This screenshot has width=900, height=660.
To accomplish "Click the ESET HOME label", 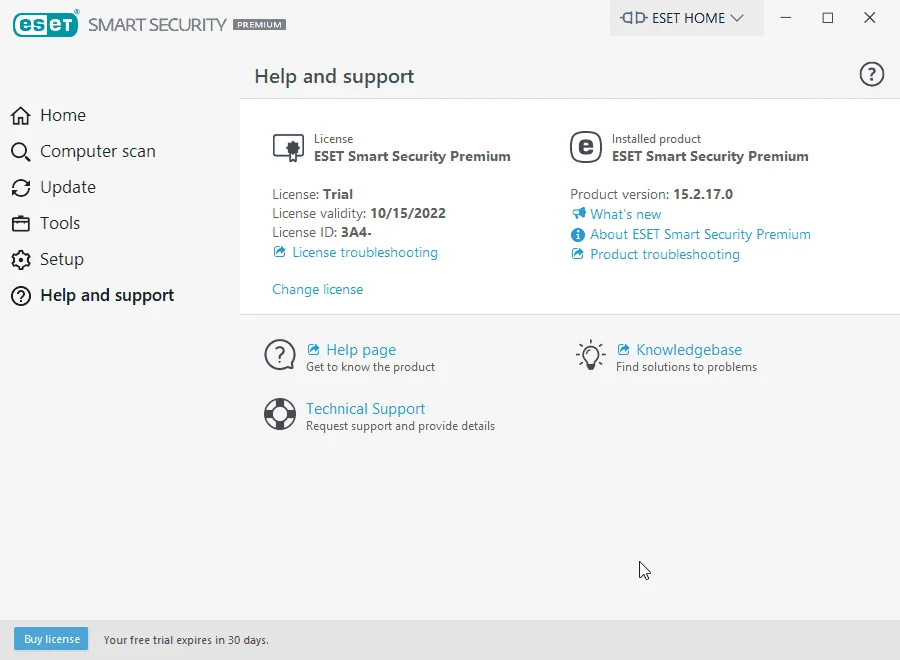I will 688,18.
